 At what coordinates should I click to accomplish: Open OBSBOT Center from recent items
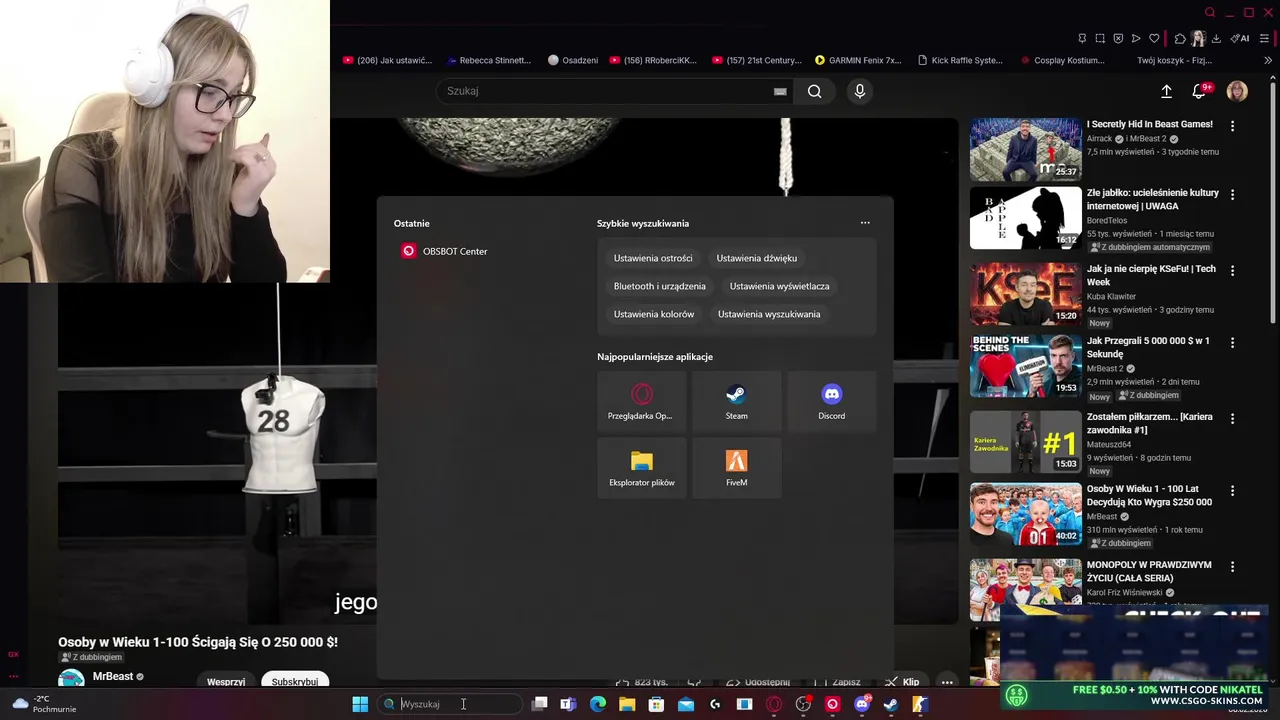[445, 251]
